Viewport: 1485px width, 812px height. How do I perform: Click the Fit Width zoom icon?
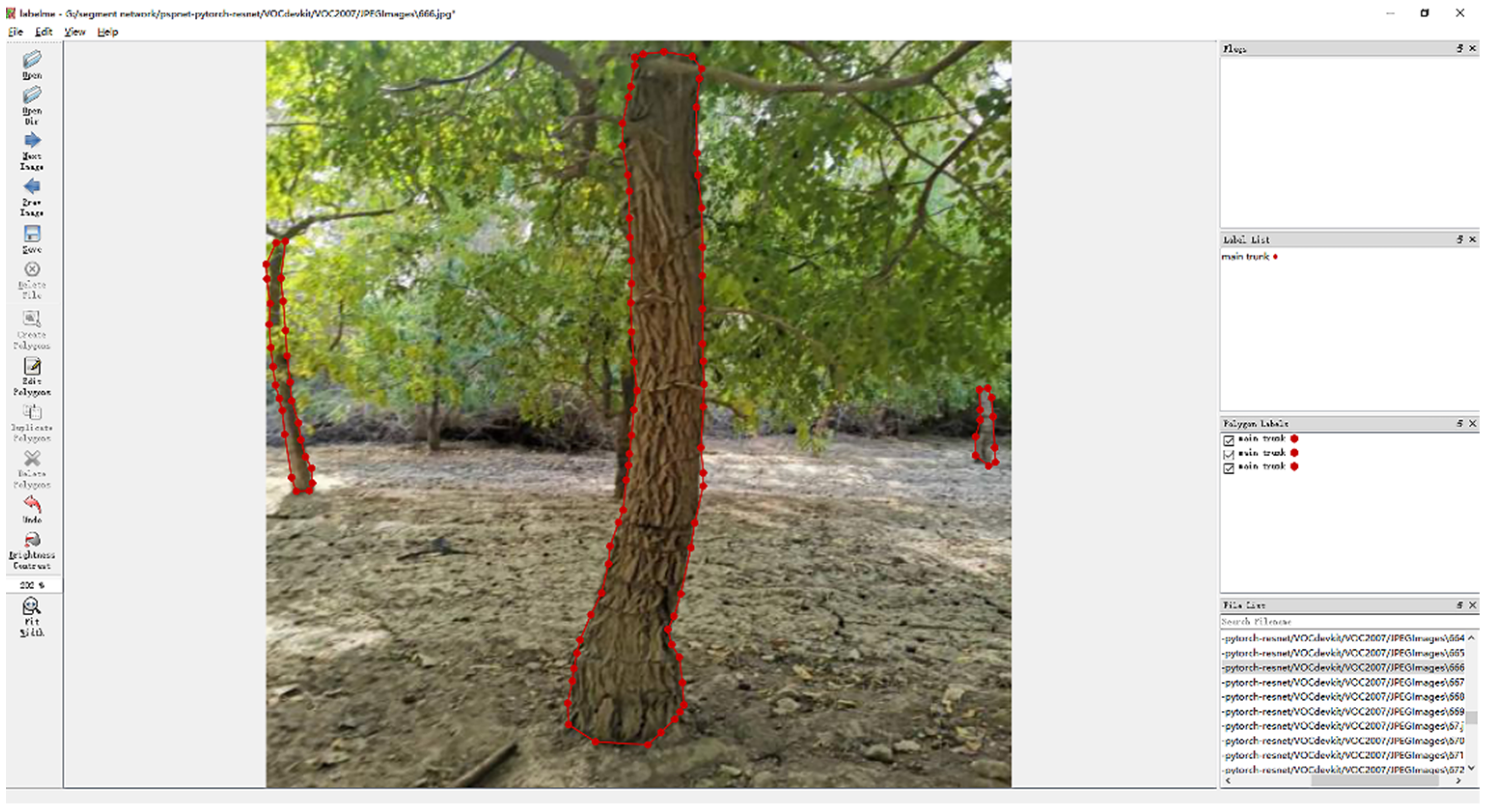coord(31,606)
